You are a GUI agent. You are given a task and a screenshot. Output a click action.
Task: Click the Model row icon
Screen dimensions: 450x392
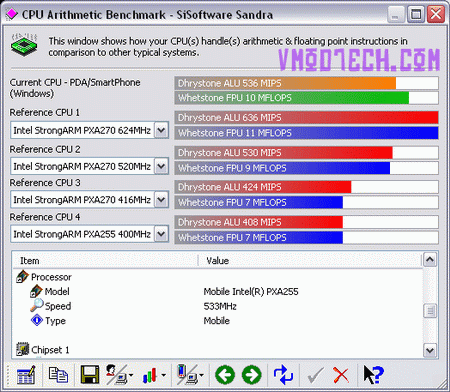pos(36,291)
